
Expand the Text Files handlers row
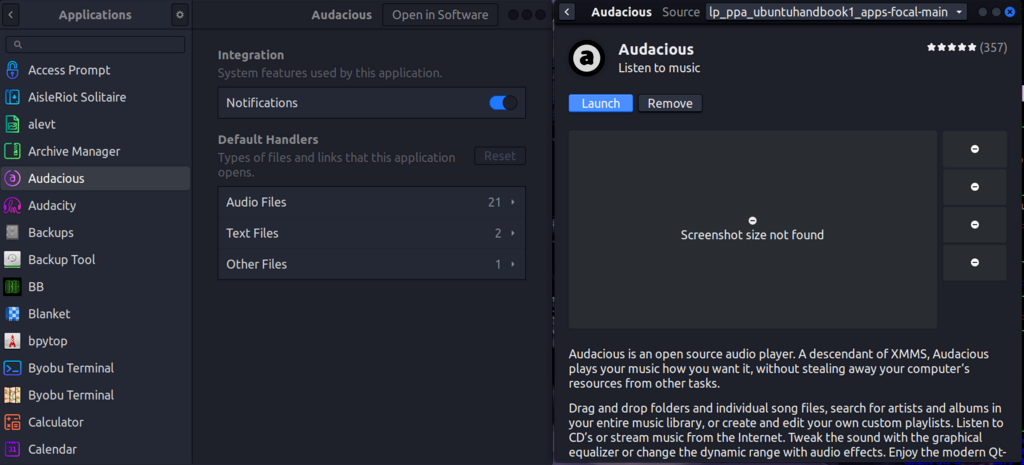pos(372,233)
